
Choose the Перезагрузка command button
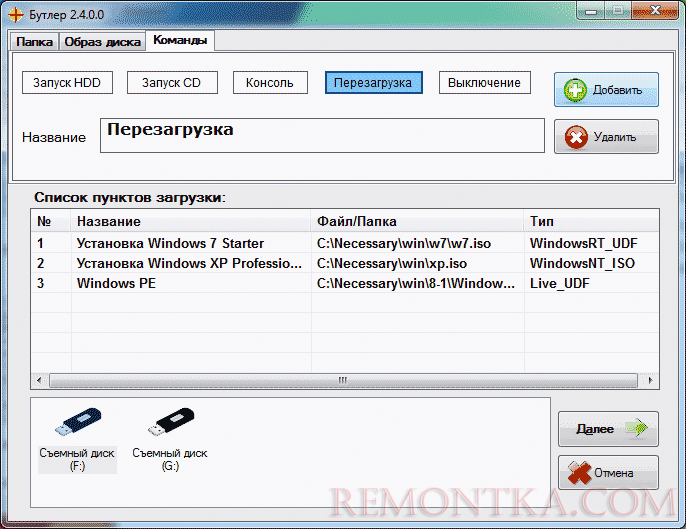374,83
